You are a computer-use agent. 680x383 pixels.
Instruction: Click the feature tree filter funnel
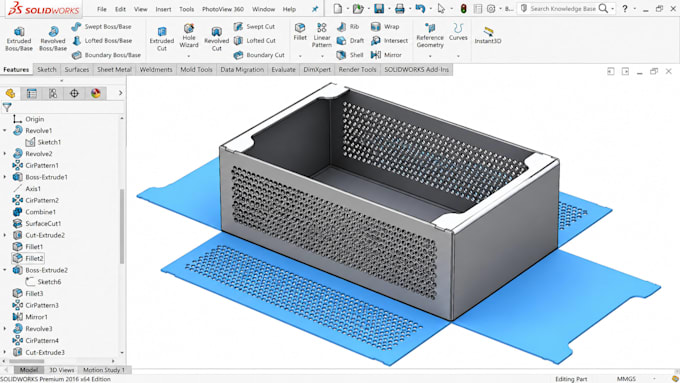pos(7,107)
